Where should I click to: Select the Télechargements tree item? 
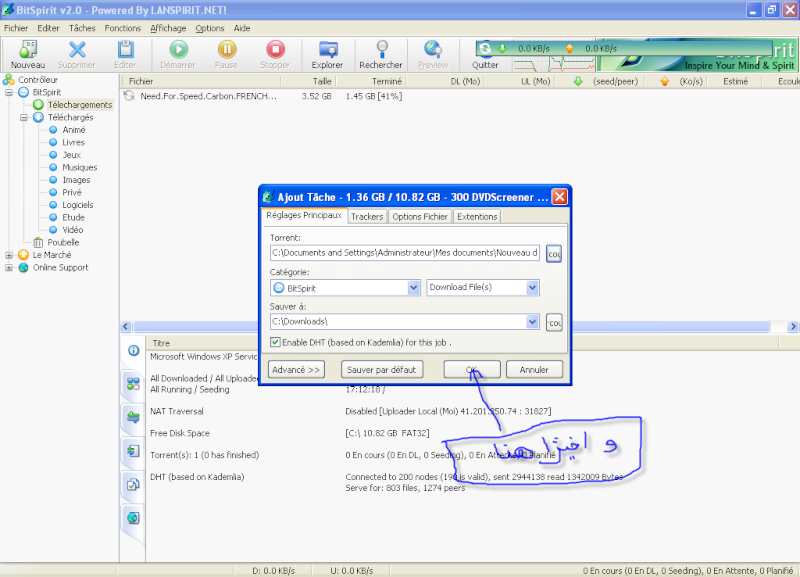coord(80,105)
